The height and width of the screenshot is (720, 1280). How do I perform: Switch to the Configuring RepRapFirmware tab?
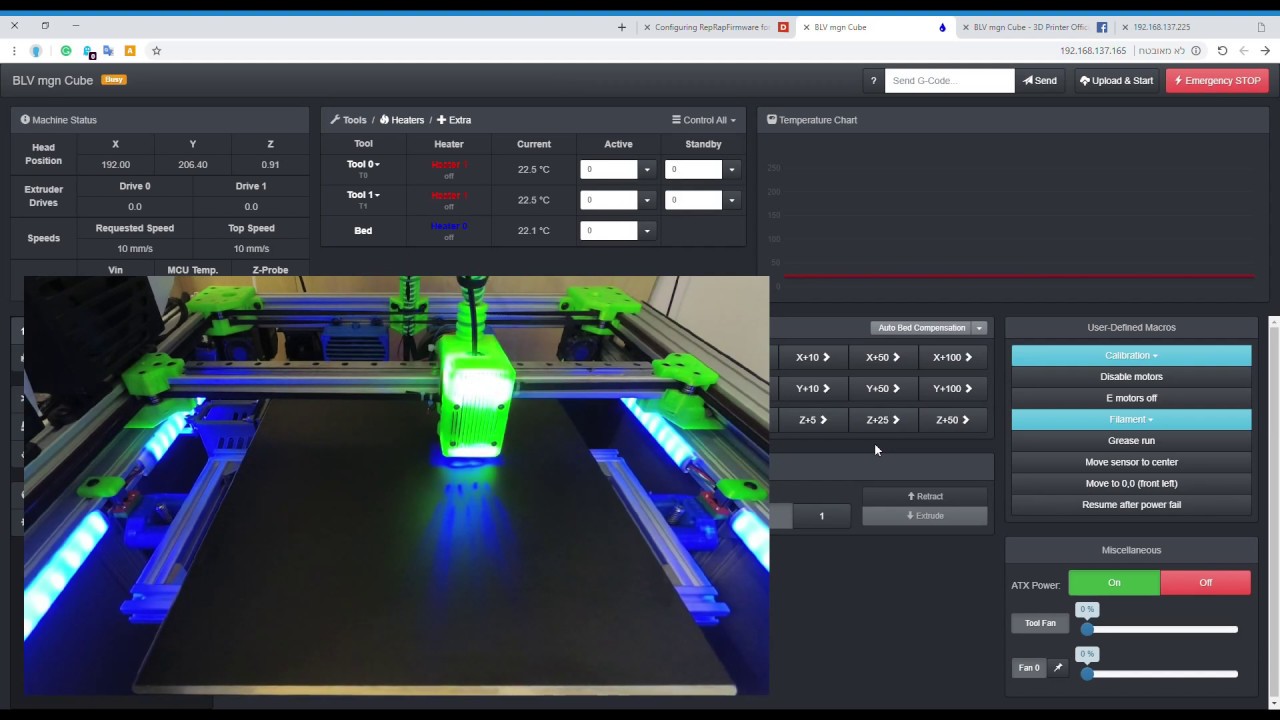click(715, 27)
